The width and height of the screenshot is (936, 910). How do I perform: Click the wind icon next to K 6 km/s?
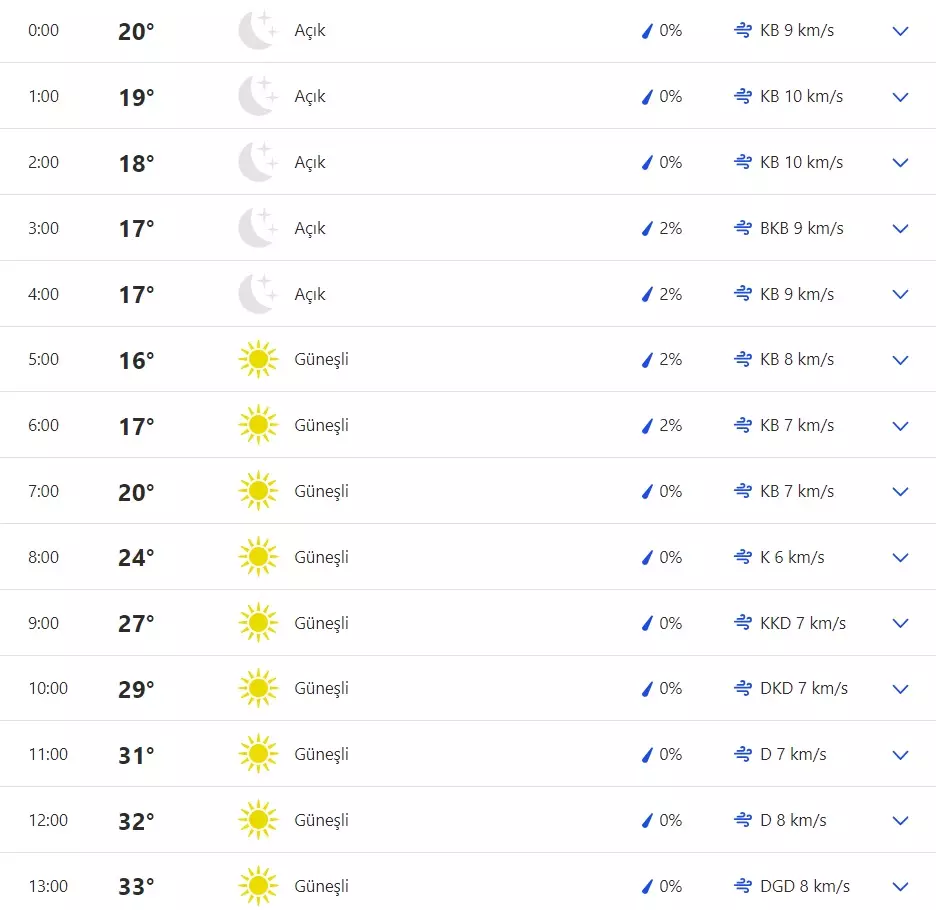742,557
